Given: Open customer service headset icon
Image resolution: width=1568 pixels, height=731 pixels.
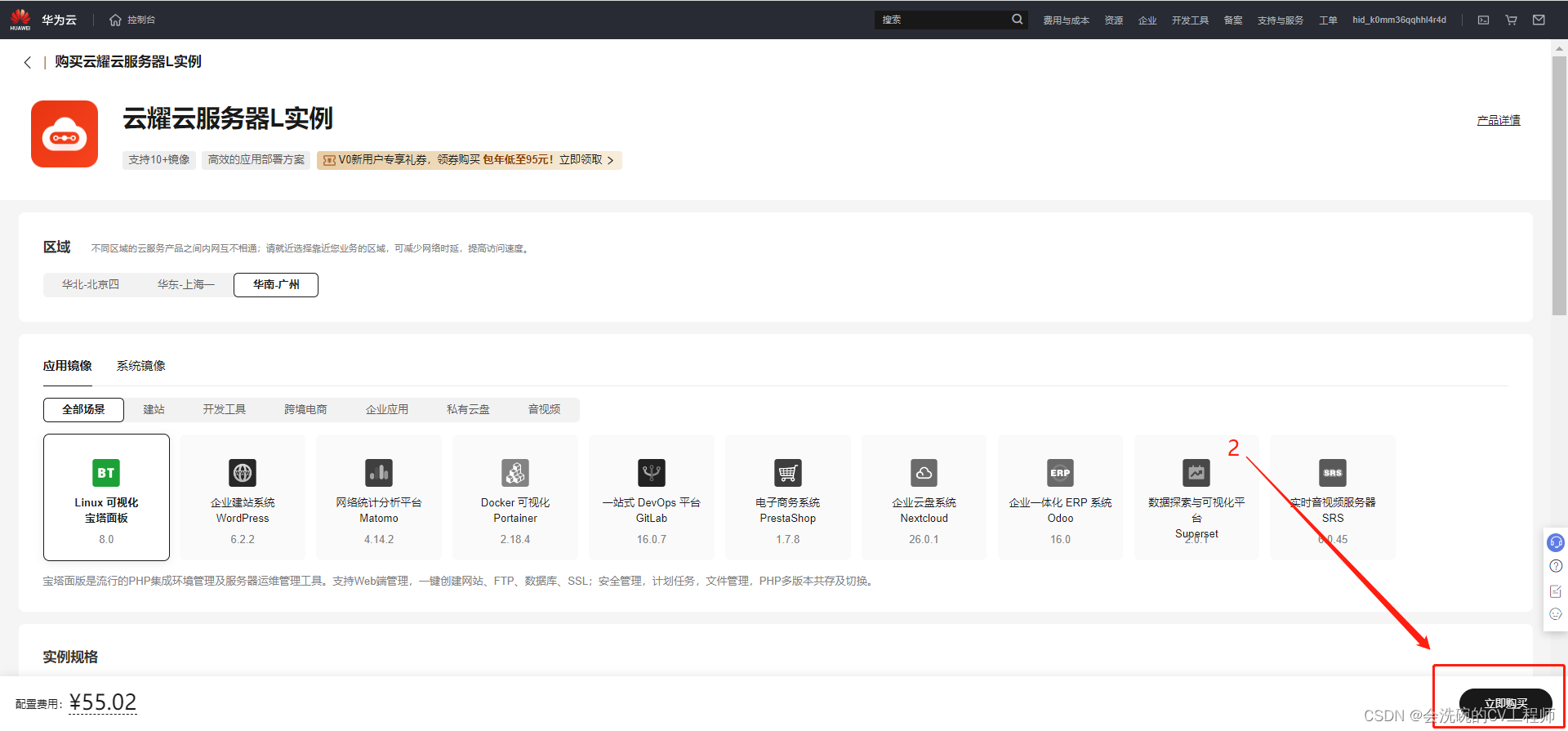Looking at the screenshot, I should coord(1556,542).
